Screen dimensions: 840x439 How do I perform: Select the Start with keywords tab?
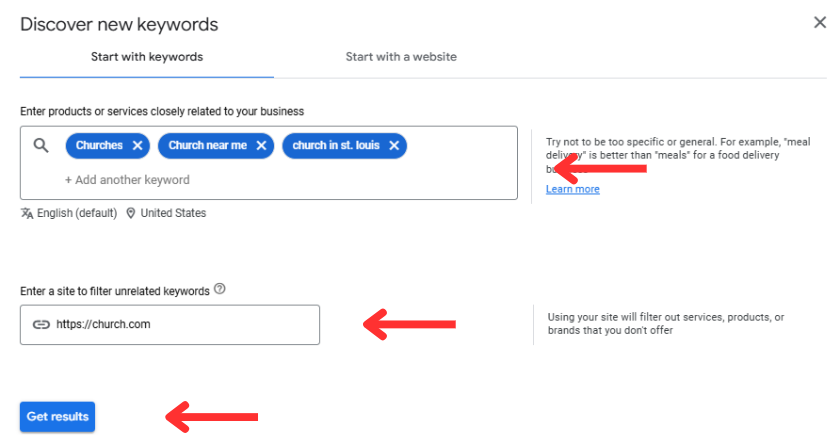pyautogui.click(x=147, y=57)
